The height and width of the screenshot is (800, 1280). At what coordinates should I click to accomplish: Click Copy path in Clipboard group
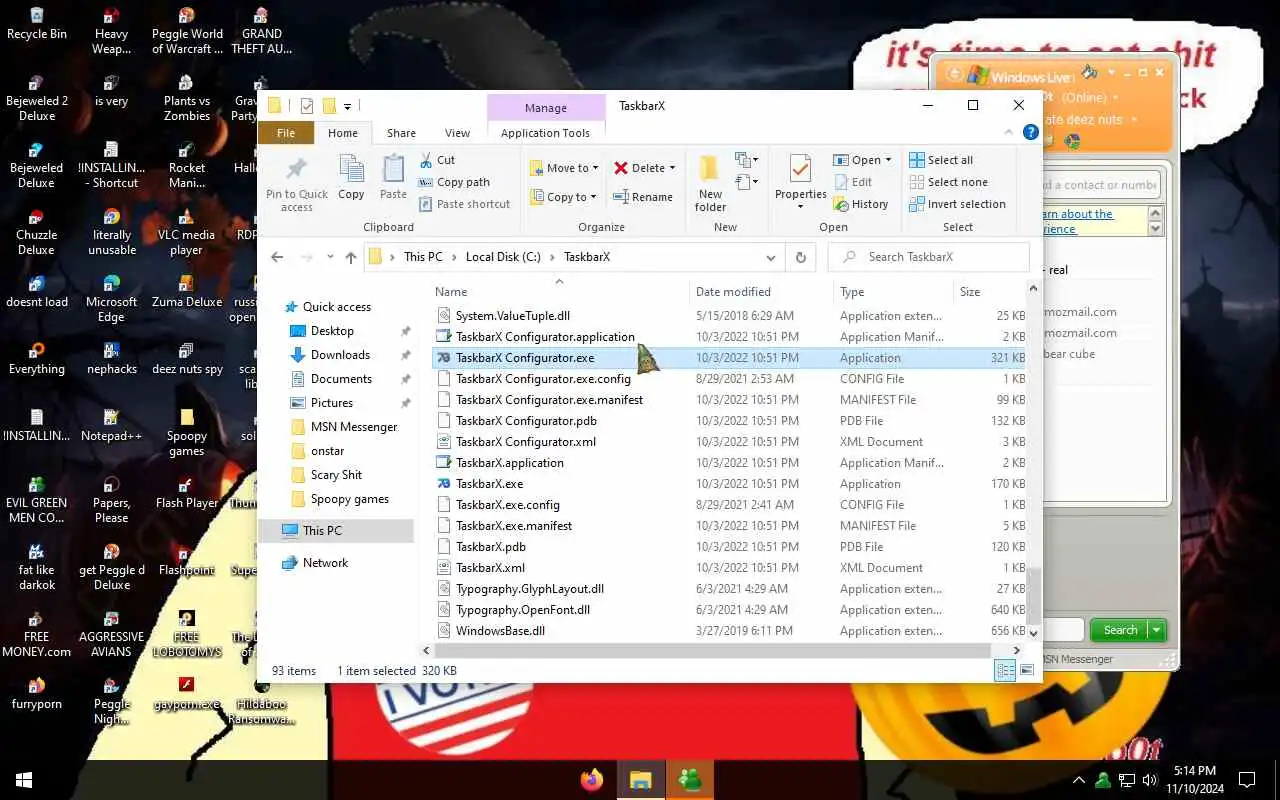coord(453,182)
